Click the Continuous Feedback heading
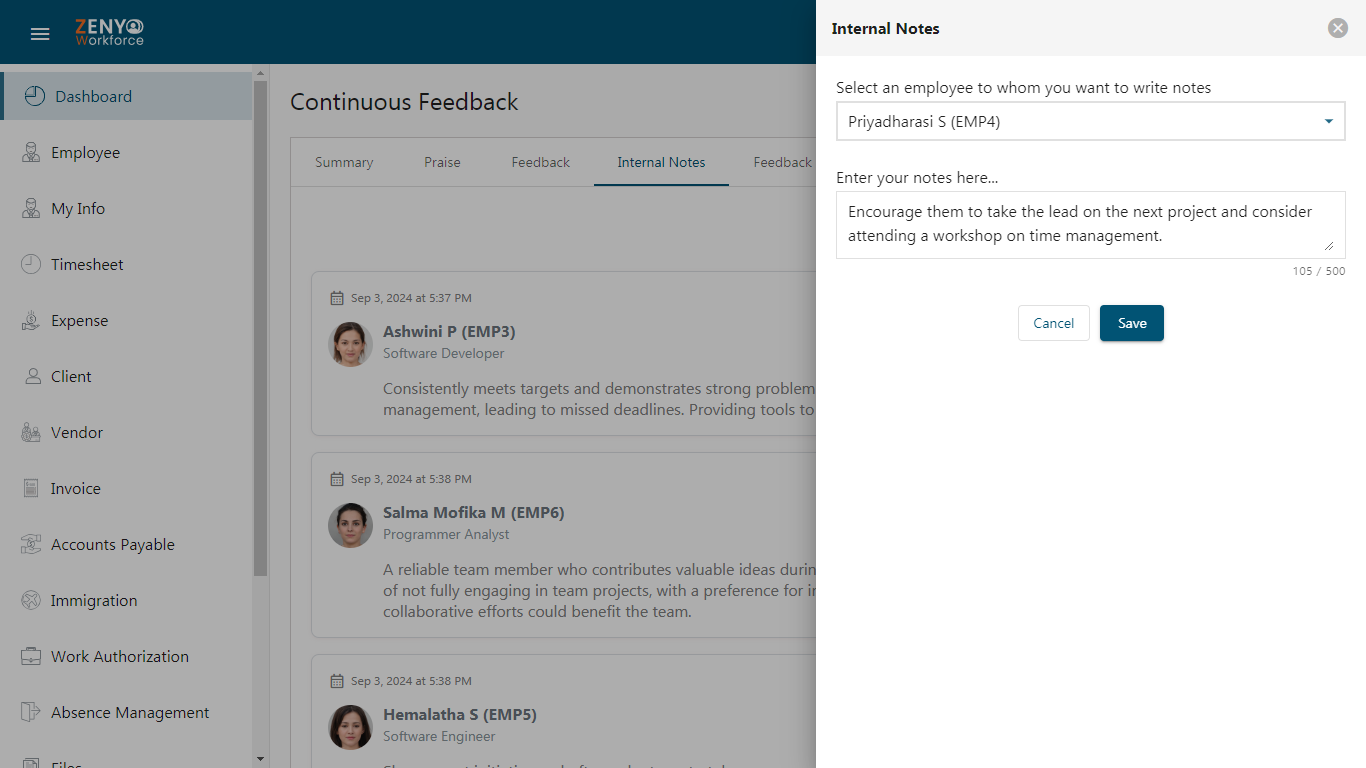 click(404, 102)
